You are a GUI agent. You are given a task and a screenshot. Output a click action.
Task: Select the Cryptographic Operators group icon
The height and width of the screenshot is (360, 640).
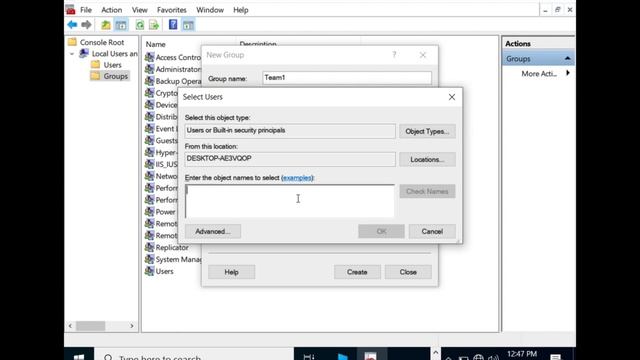coord(149,93)
